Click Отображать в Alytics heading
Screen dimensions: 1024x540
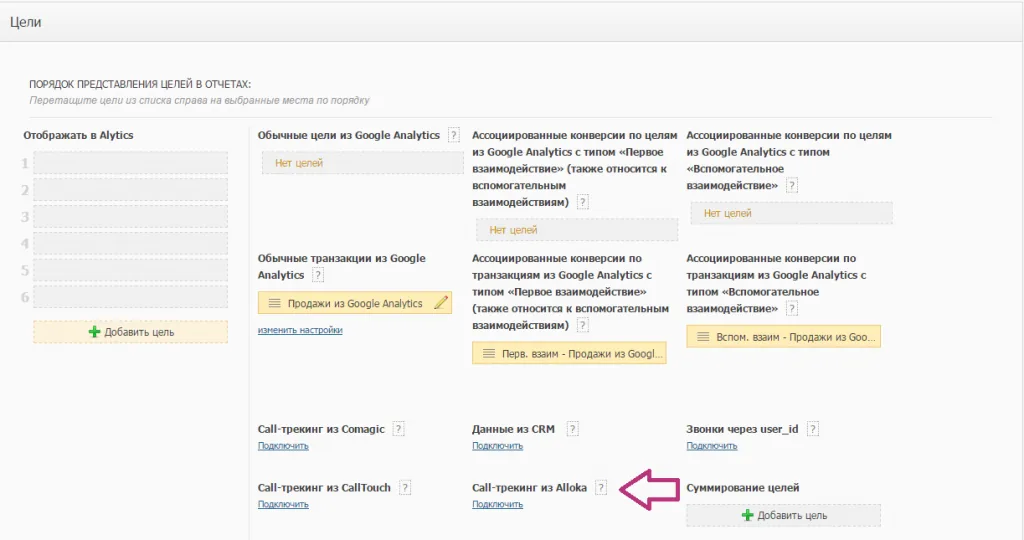pos(78,135)
